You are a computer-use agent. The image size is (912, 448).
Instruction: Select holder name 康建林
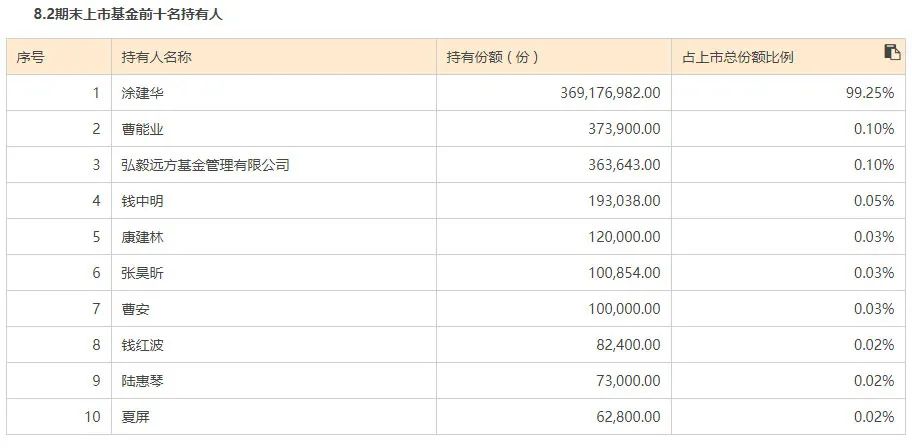point(142,237)
